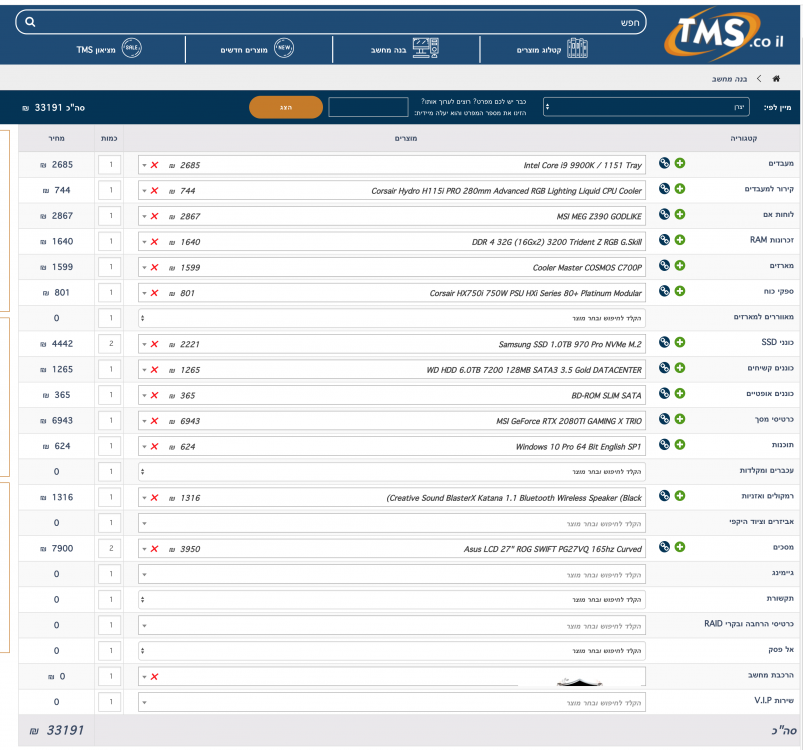Click green plus icon beside Asus LCD ROG SWIFT

(680, 547)
